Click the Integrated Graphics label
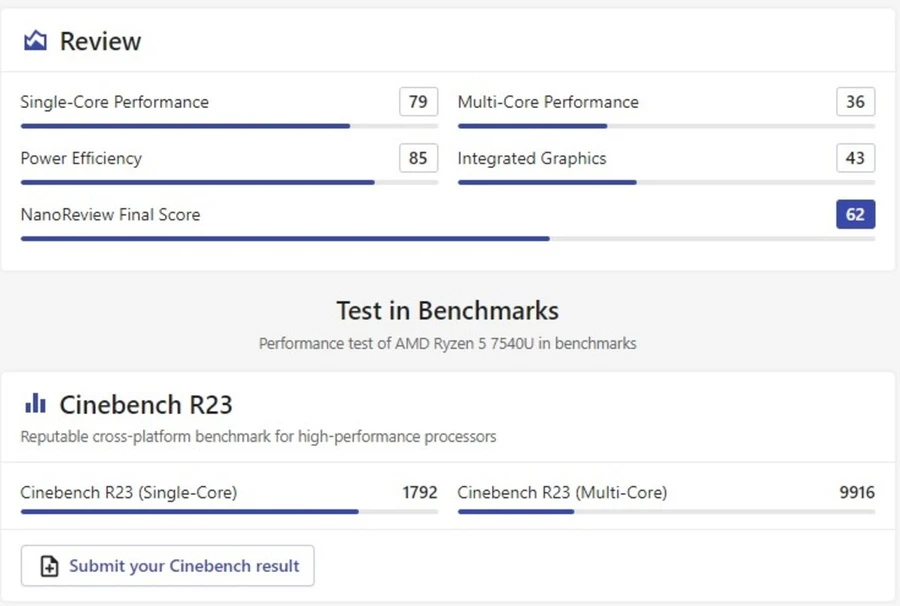Screen dimensions: 900x606 click(x=532, y=158)
